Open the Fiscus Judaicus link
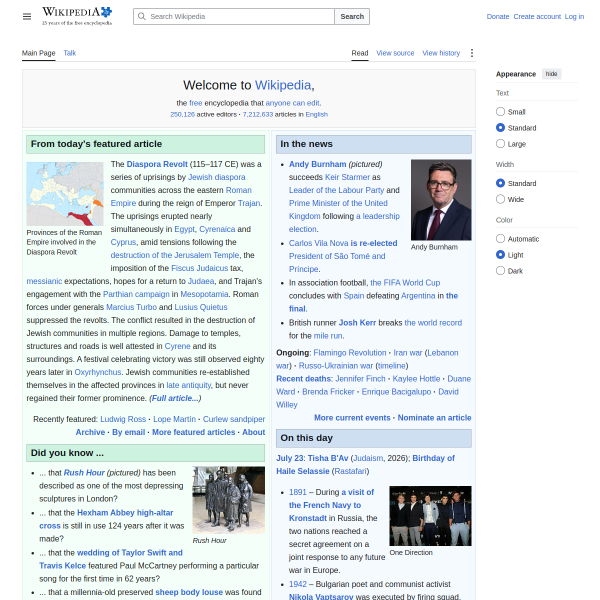Viewport: 600px width, 600px height. [x=199, y=268]
